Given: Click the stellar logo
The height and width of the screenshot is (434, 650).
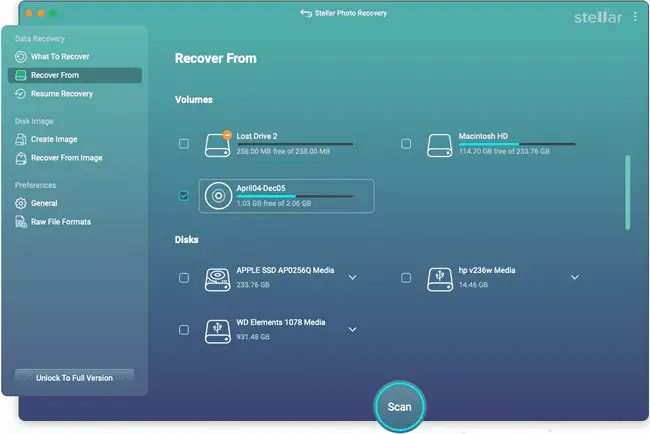Looking at the screenshot, I should pyautogui.click(x=598, y=17).
